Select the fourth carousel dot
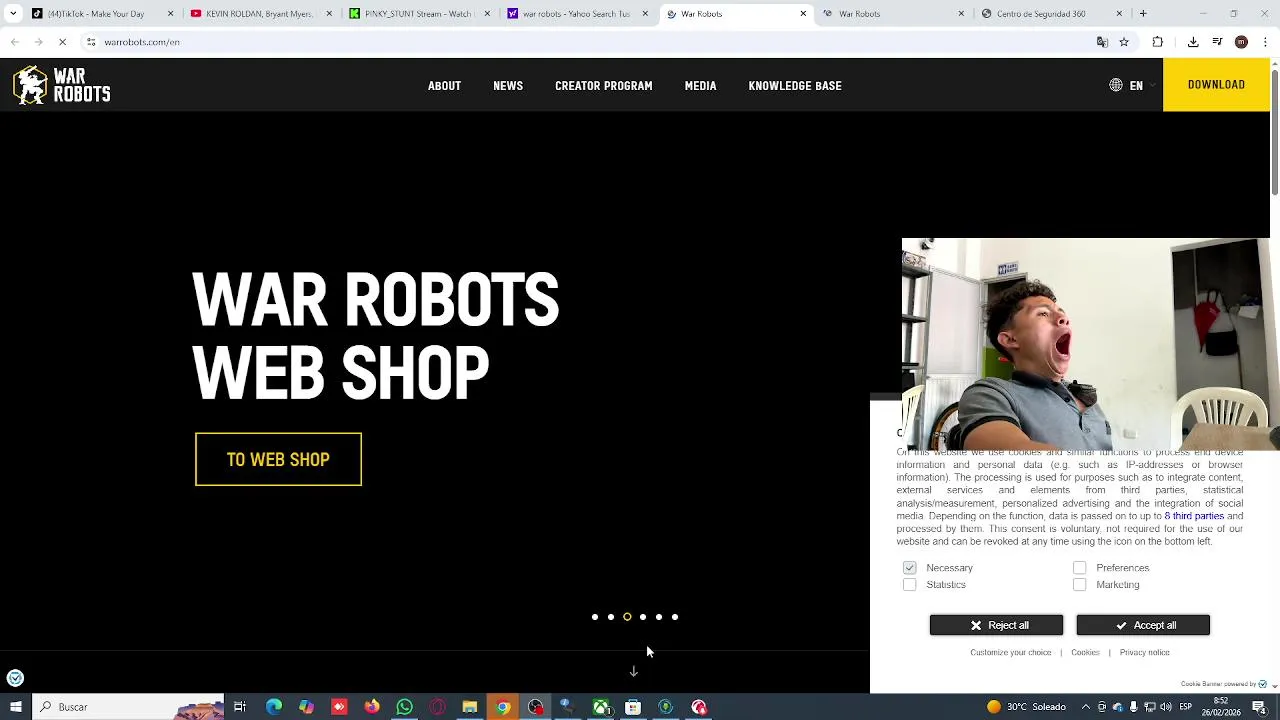Screen dimensions: 1280x720 [x=643, y=617]
